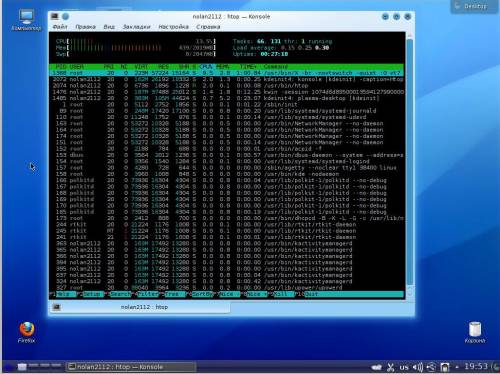Click the us keyboard layout indicator
Image resolution: width=500 pixels, height=374 pixels.
pos(404,367)
